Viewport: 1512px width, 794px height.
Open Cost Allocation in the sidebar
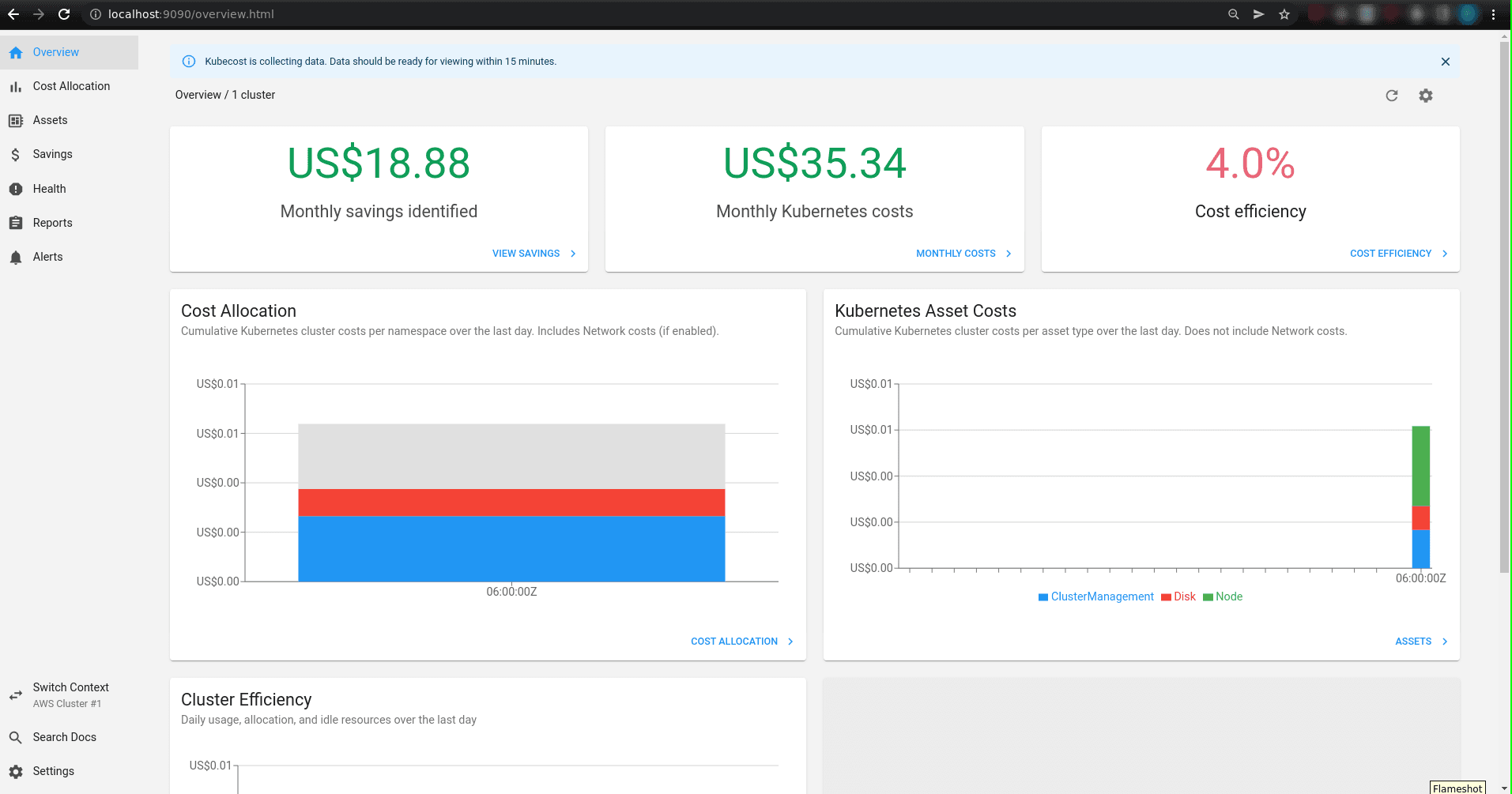tap(71, 86)
